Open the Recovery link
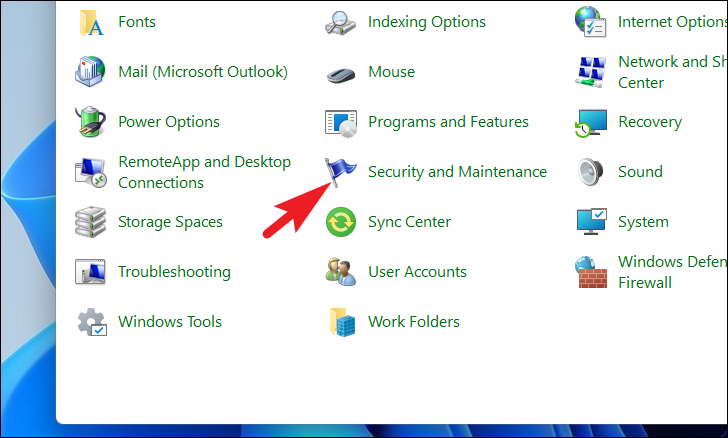Viewport: 728px width, 438px height. tap(650, 122)
